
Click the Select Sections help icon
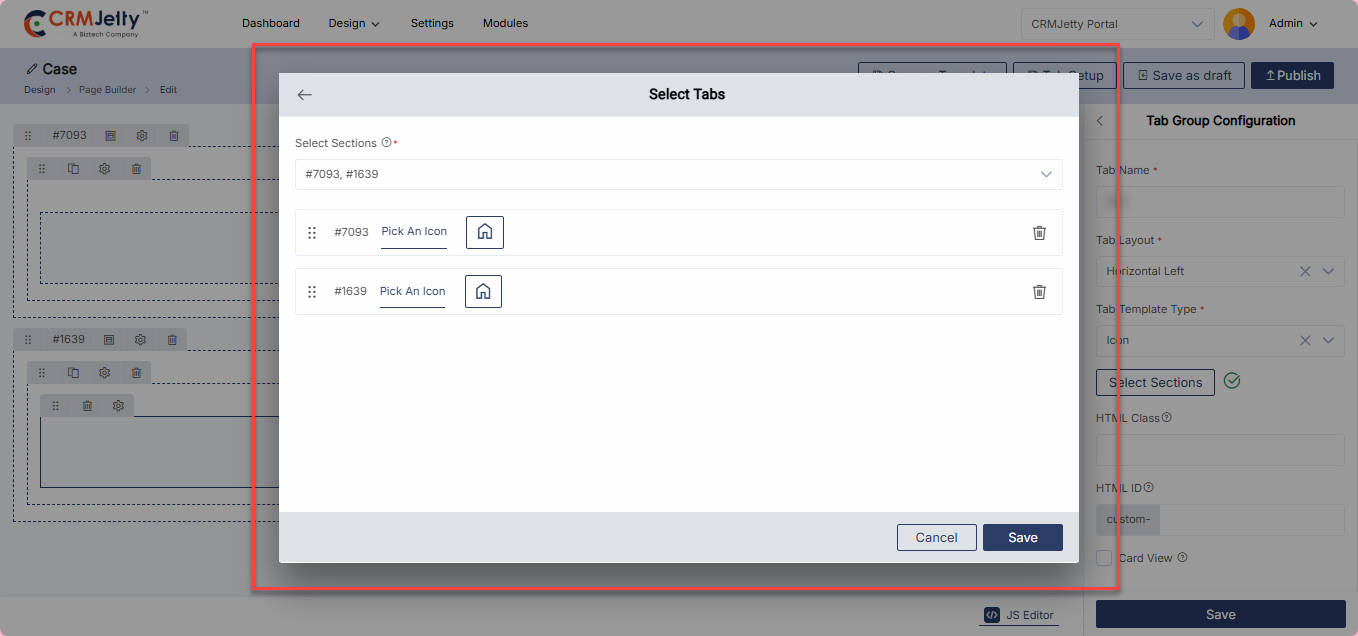pos(386,143)
